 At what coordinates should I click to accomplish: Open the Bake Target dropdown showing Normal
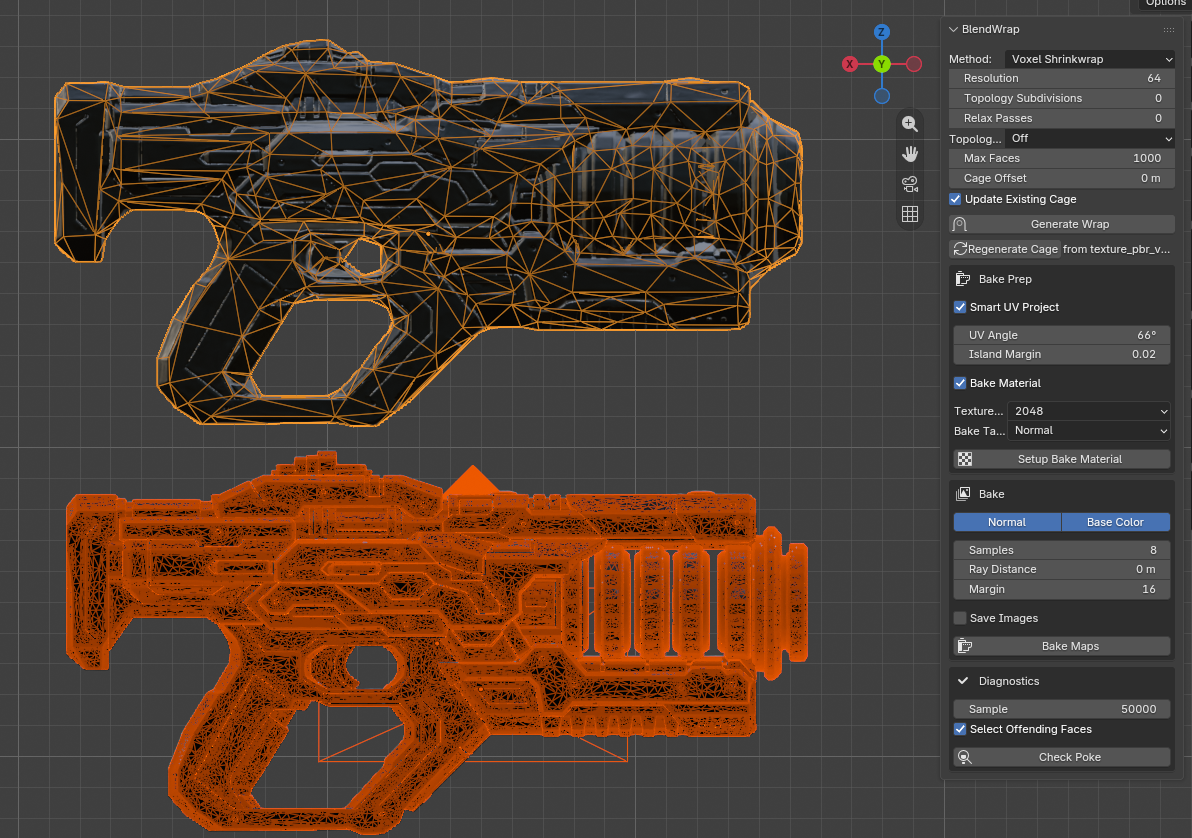[1089, 430]
